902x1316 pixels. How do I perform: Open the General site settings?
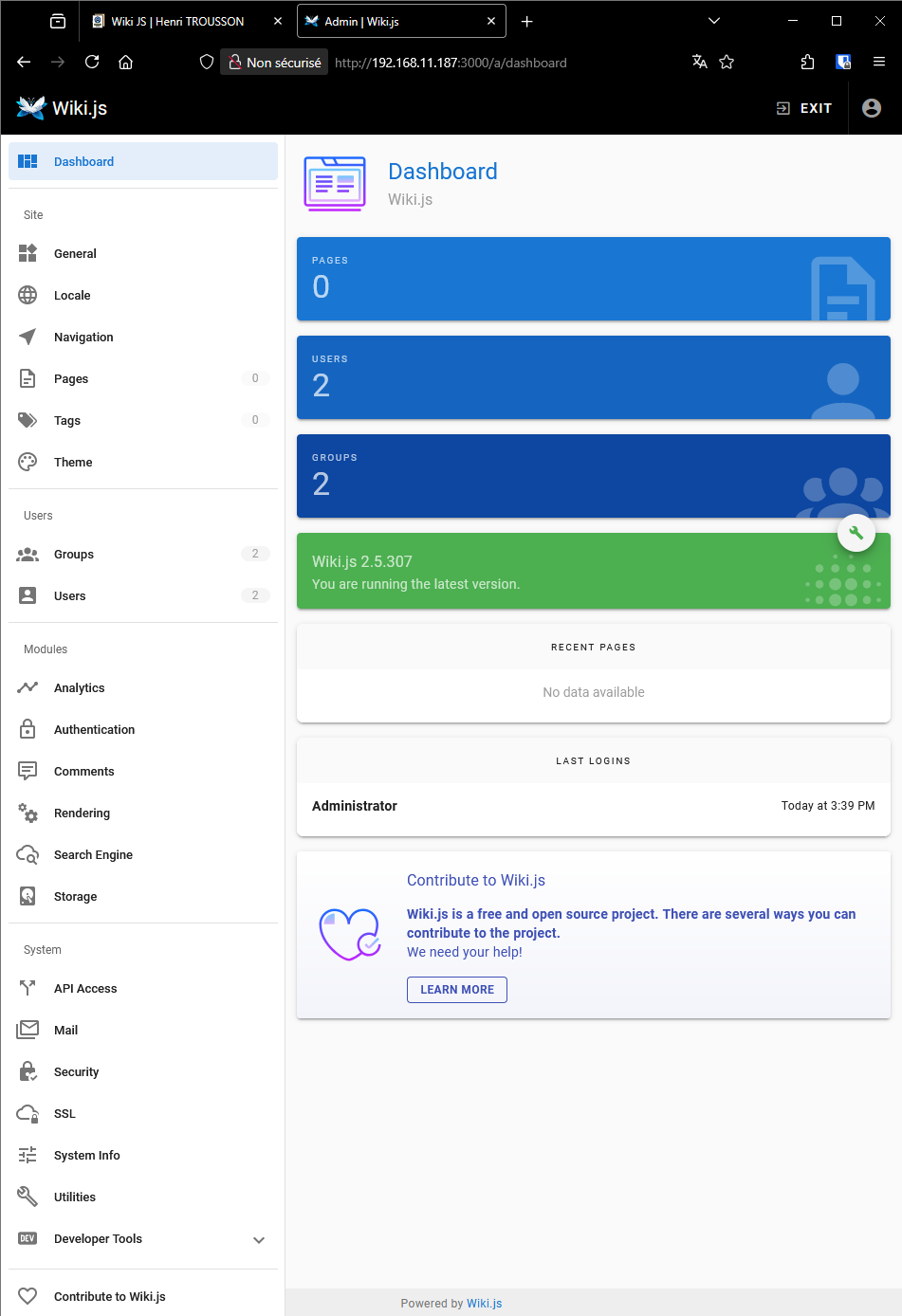coord(143,253)
